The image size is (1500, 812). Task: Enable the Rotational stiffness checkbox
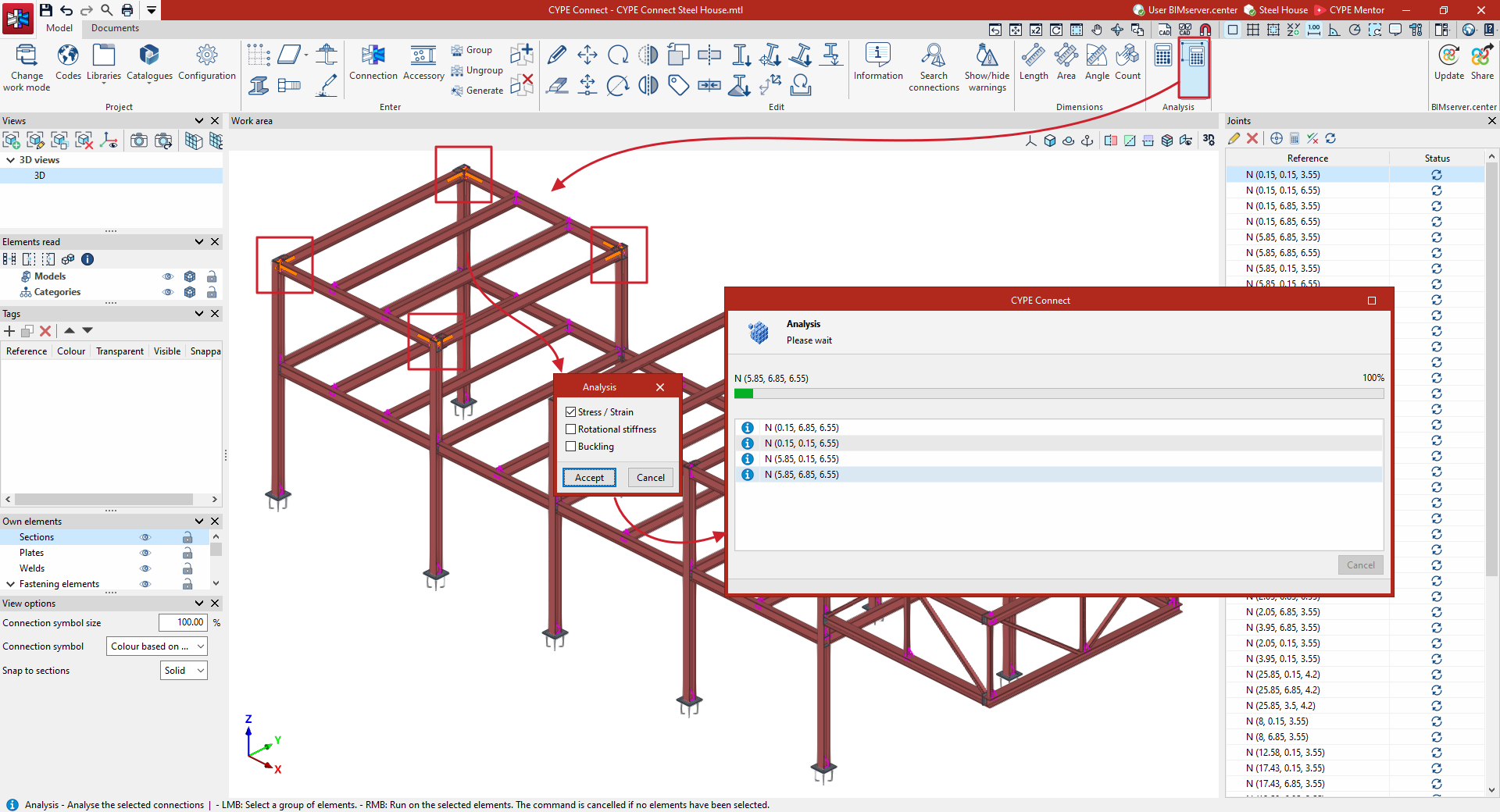click(571, 429)
